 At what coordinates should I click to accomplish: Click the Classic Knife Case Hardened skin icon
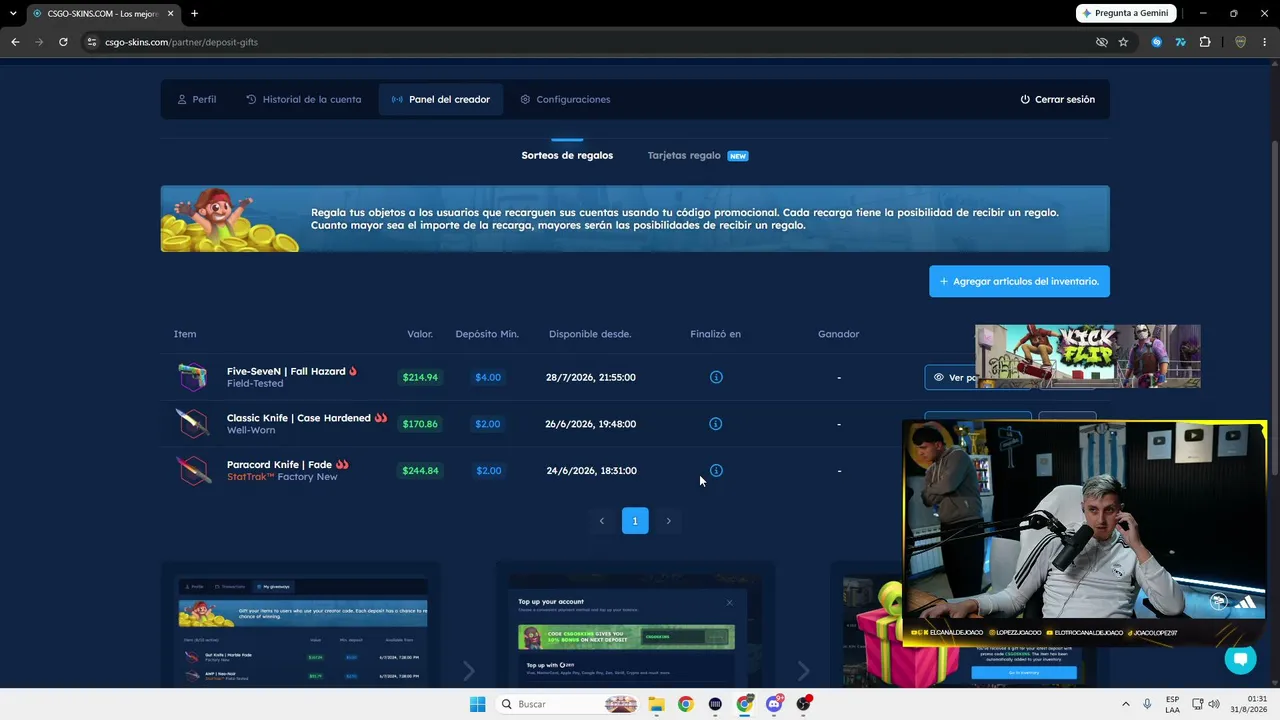point(193,424)
